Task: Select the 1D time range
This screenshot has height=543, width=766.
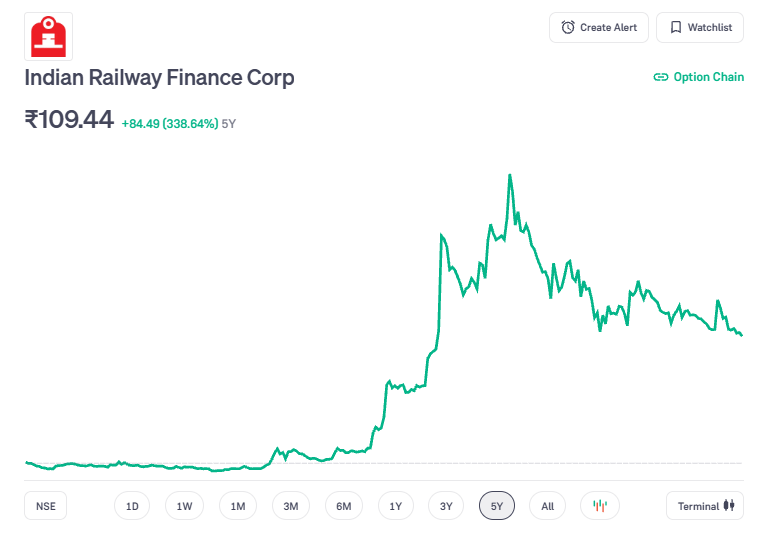Action: click(x=132, y=506)
